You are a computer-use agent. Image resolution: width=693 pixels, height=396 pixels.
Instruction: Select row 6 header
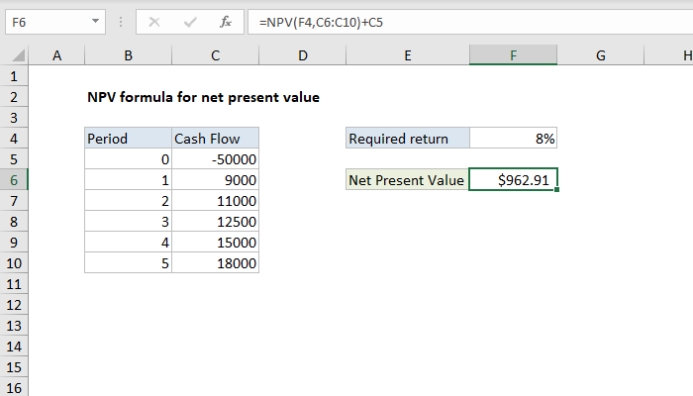[14, 180]
